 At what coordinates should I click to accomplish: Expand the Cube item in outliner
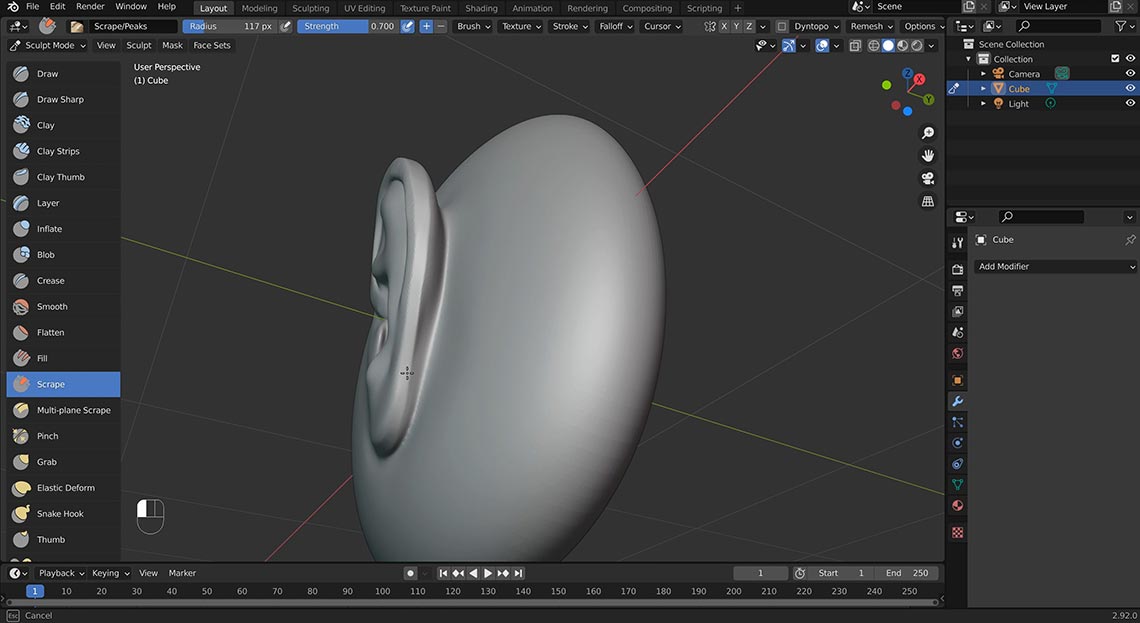click(x=984, y=89)
